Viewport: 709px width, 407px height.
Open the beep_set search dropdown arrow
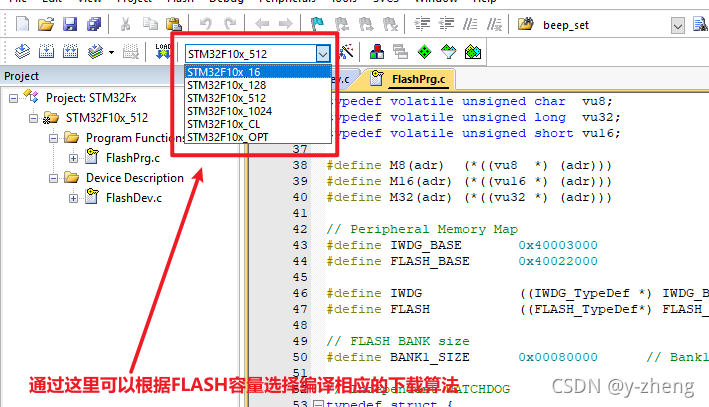pyautogui.click(x=677, y=25)
